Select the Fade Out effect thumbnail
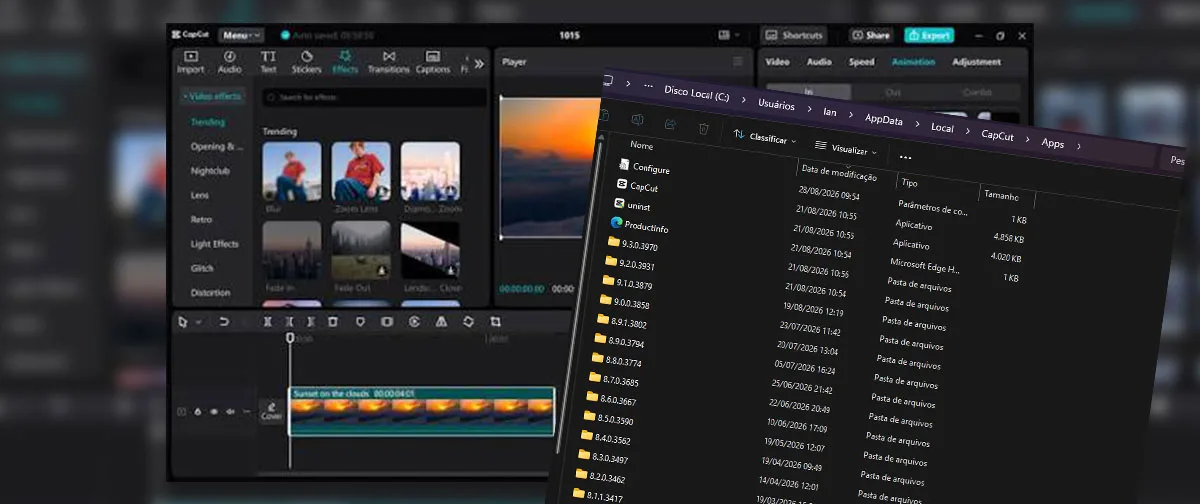 [x=361, y=250]
